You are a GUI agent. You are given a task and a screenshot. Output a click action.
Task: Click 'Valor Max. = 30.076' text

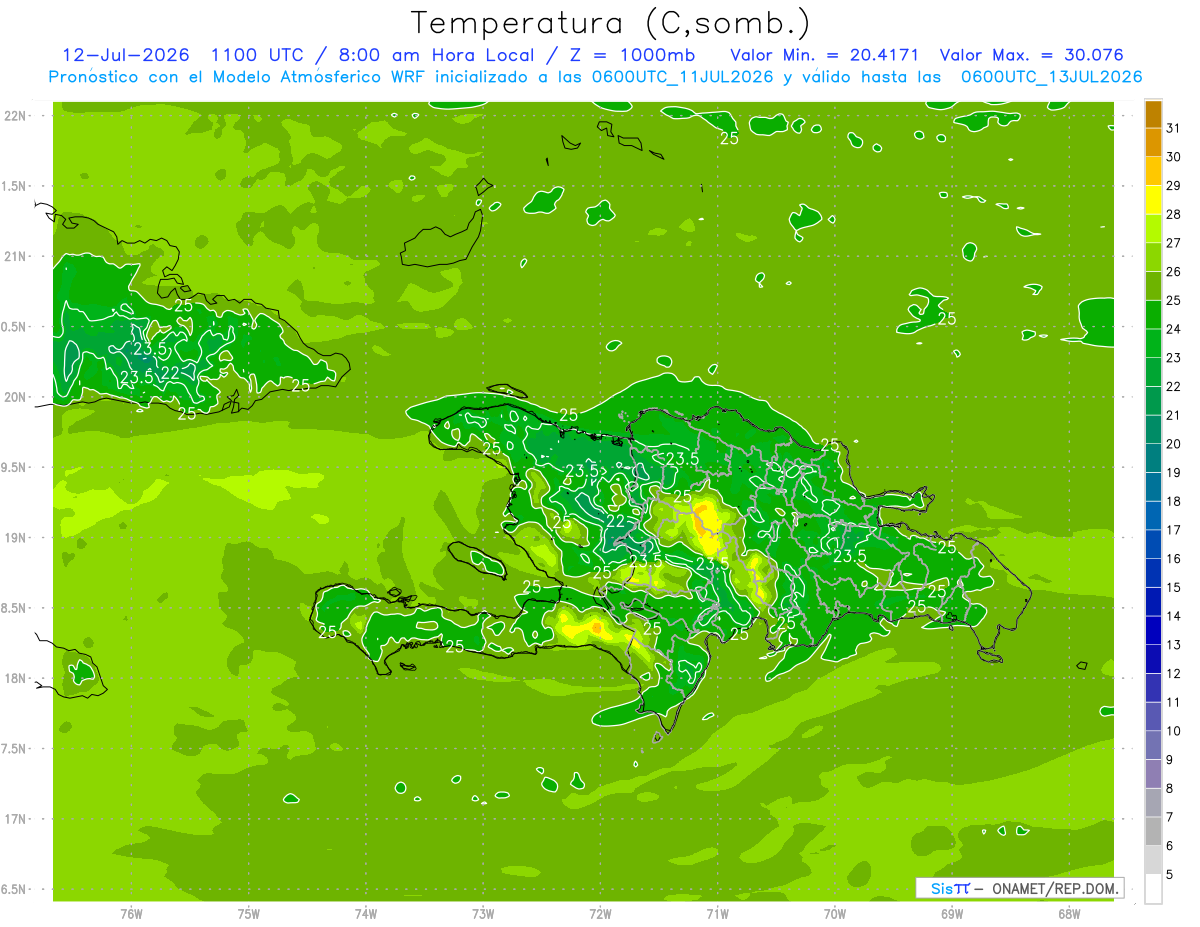(x=1031, y=55)
